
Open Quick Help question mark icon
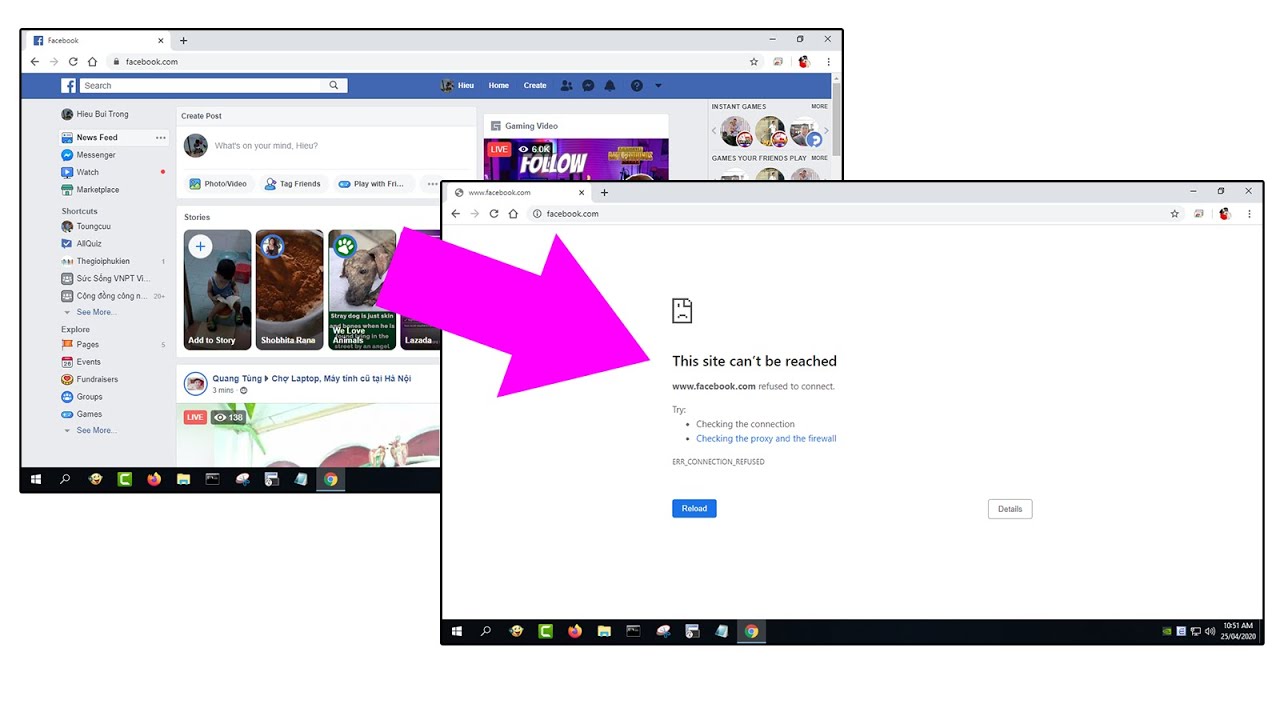click(x=637, y=86)
